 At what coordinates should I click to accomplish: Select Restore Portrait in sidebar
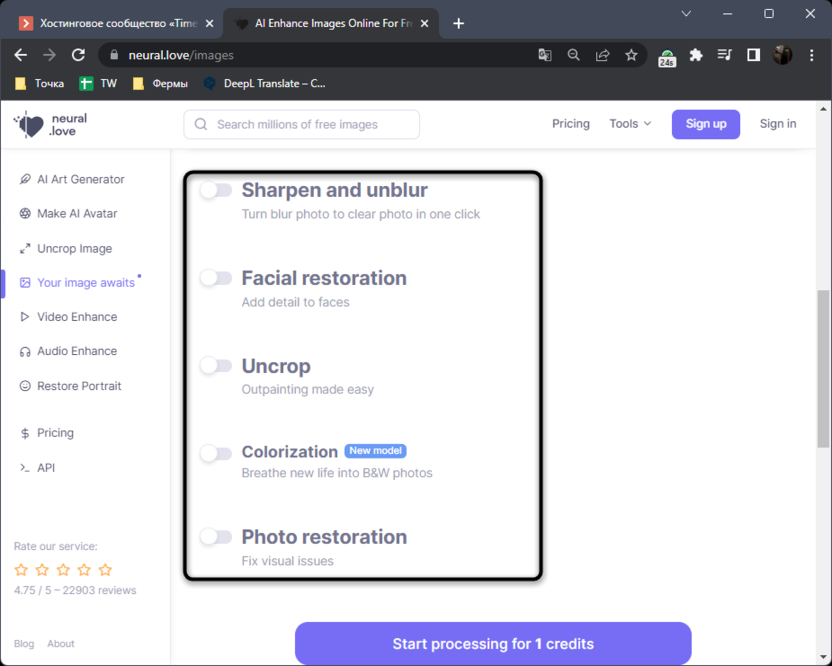pyautogui.click(x=79, y=386)
